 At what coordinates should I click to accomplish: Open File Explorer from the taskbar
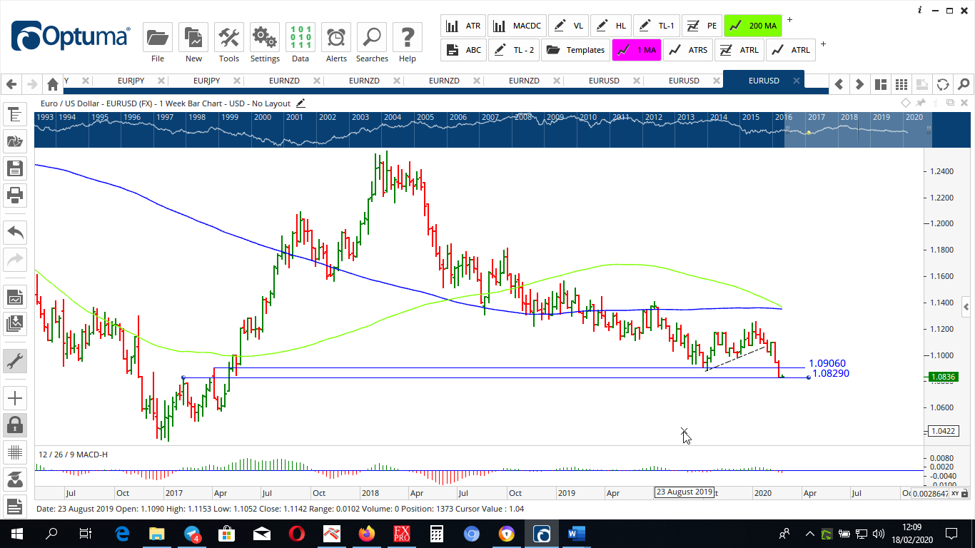[157, 534]
